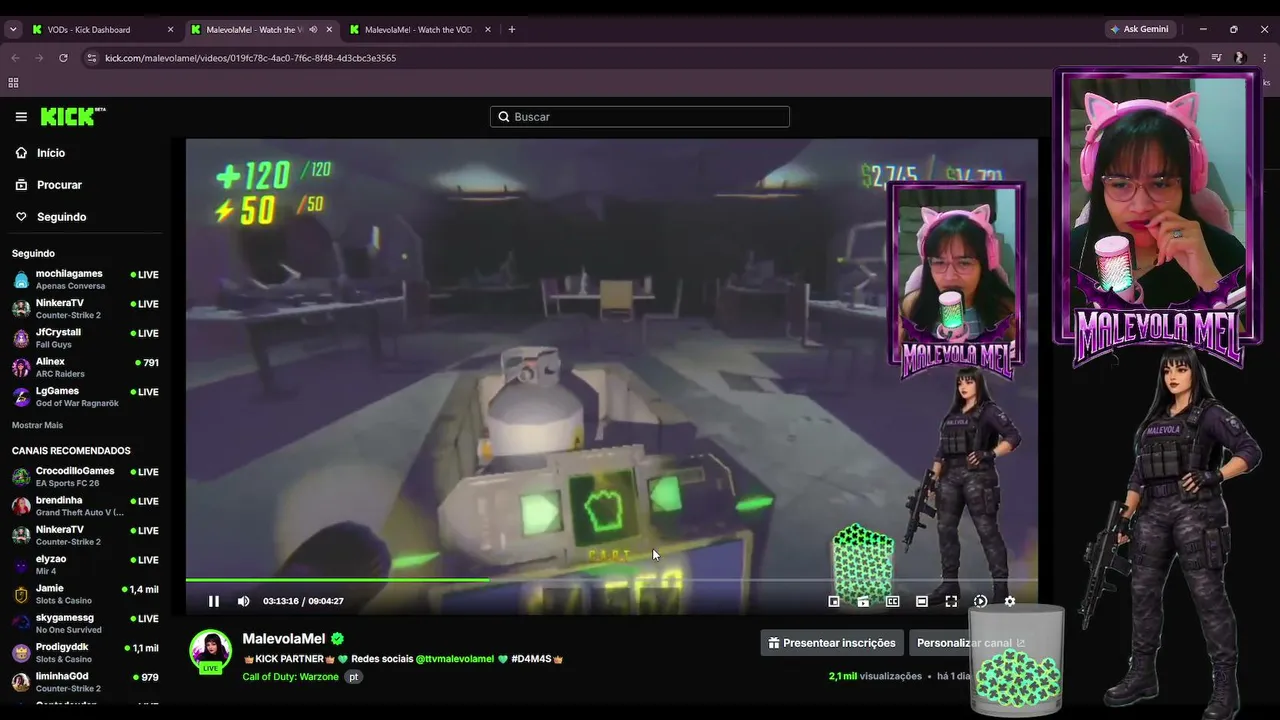Open the browser profile avatar
The image size is (1280, 720).
[x=1240, y=58]
